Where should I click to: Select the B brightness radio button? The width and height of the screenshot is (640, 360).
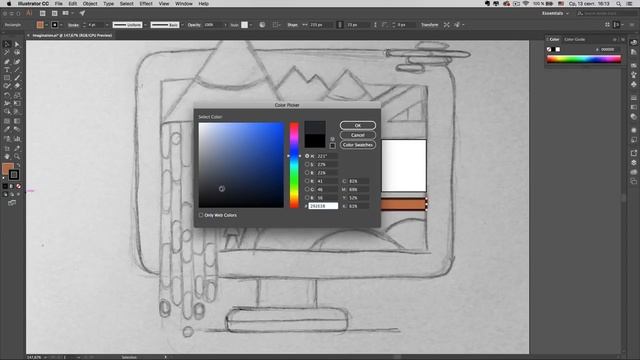(307, 173)
